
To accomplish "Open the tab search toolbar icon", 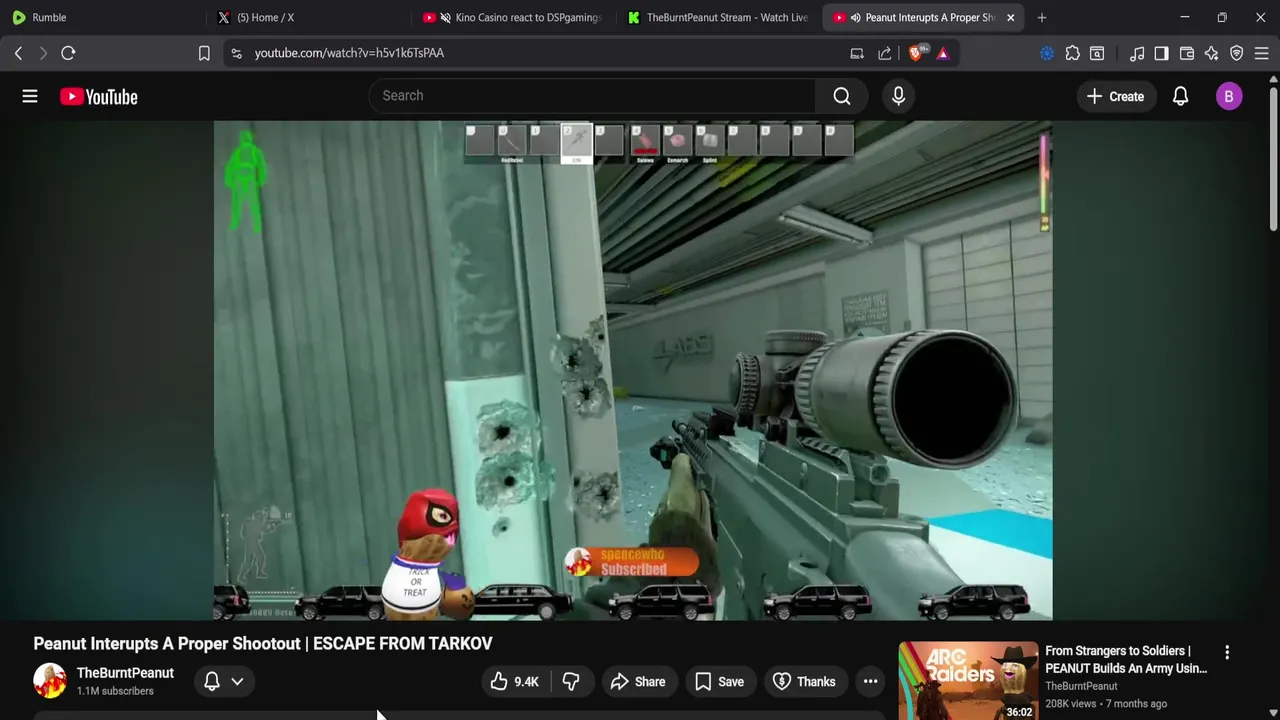I will [x=1097, y=53].
